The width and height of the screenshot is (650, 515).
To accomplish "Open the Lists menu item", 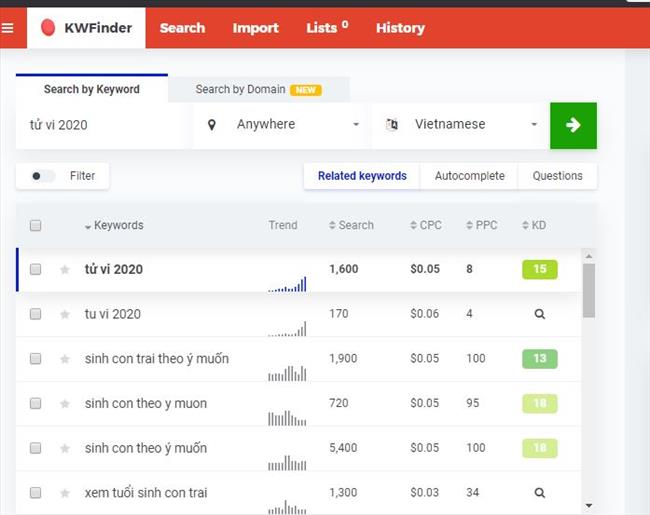I will tap(327, 27).
